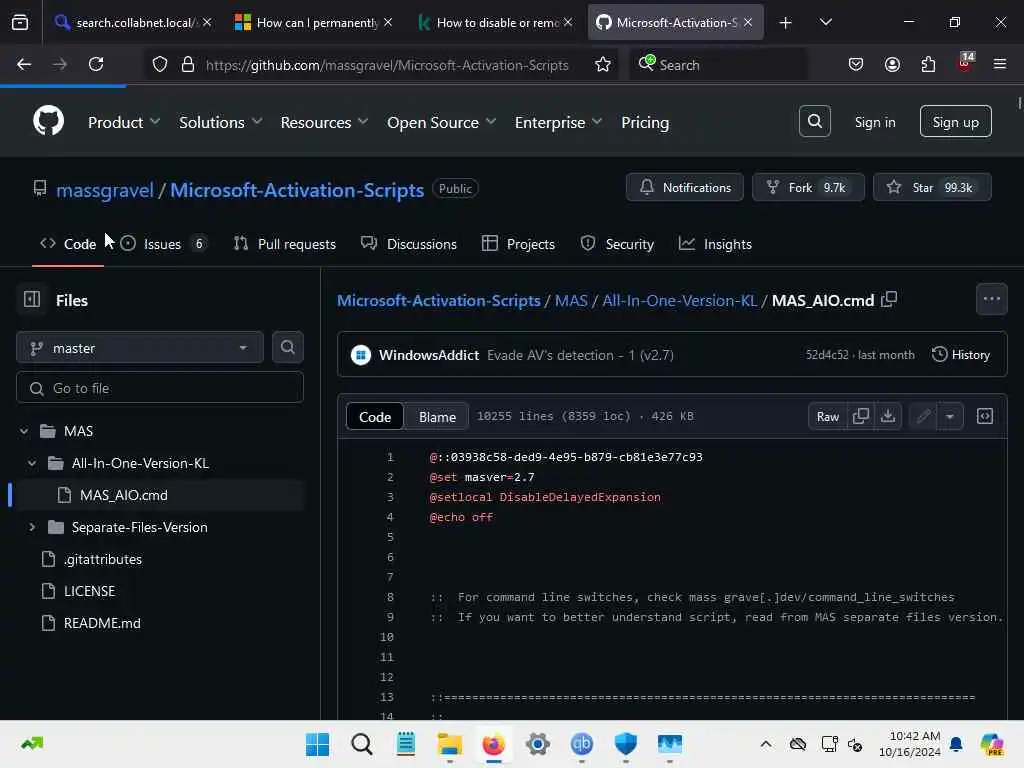The image size is (1024, 768).
Task: Copy raw file contents icon
Action: pyautogui.click(x=861, y=416)
